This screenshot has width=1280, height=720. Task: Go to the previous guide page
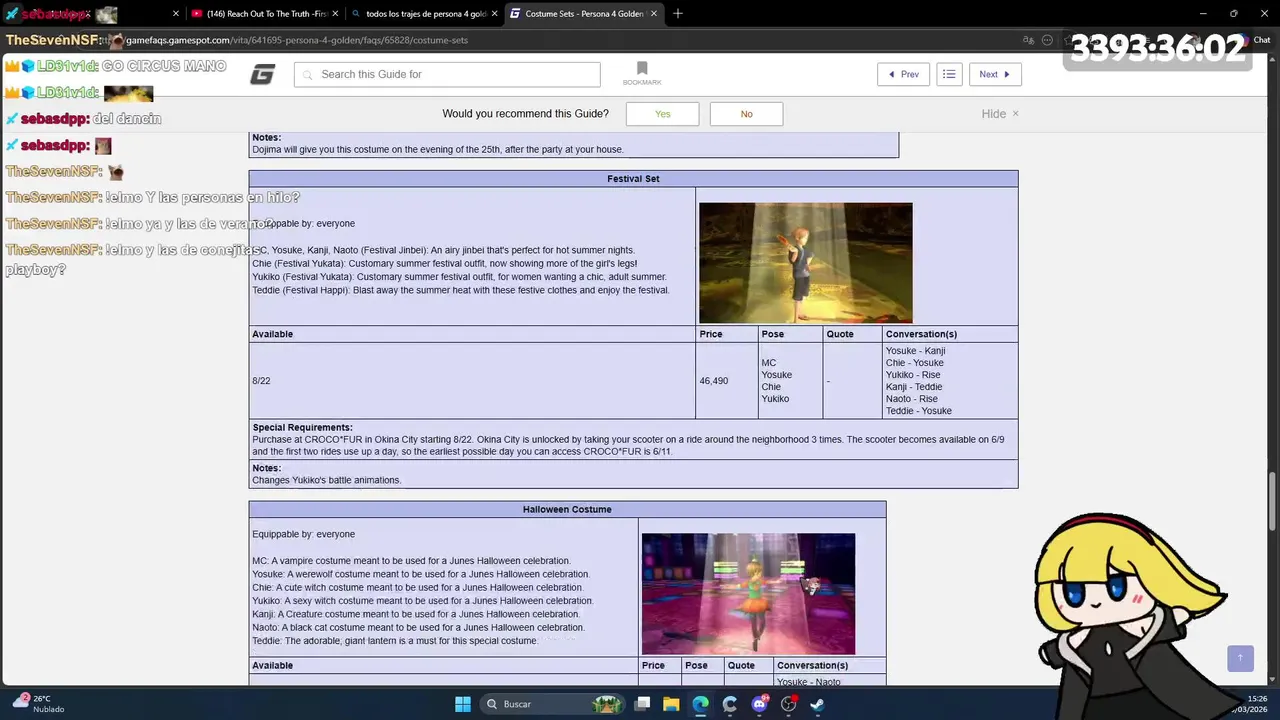(x=903, y=74)
